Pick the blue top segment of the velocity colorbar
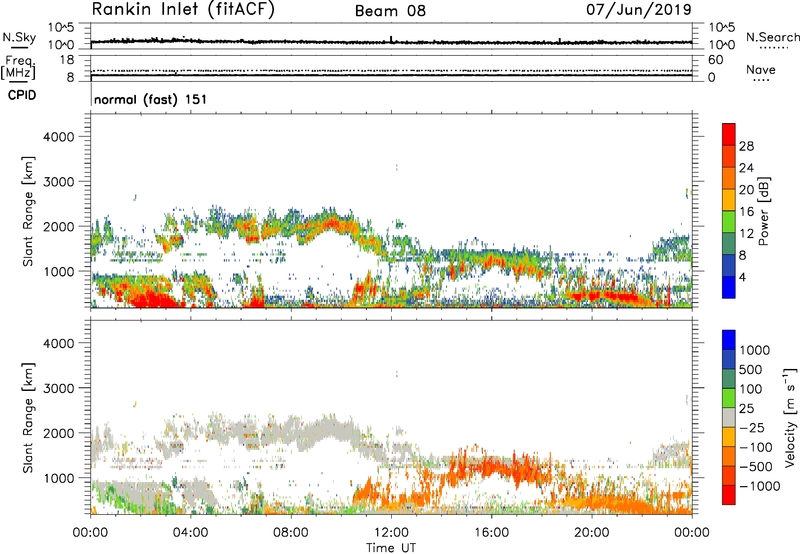800x554 pixels. pos(729,340)
